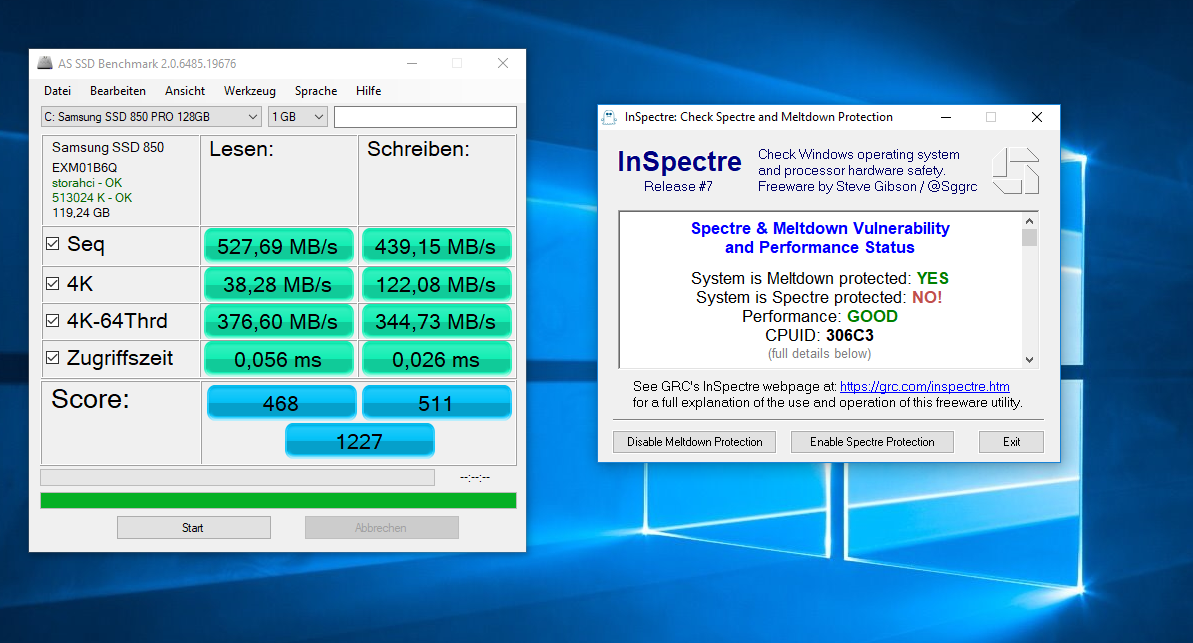Image resolution: width=1193 pixels, height=643 pixels.
Task: Click the InSpectre ghost title bar icon
Action: [x=609, y=116]
